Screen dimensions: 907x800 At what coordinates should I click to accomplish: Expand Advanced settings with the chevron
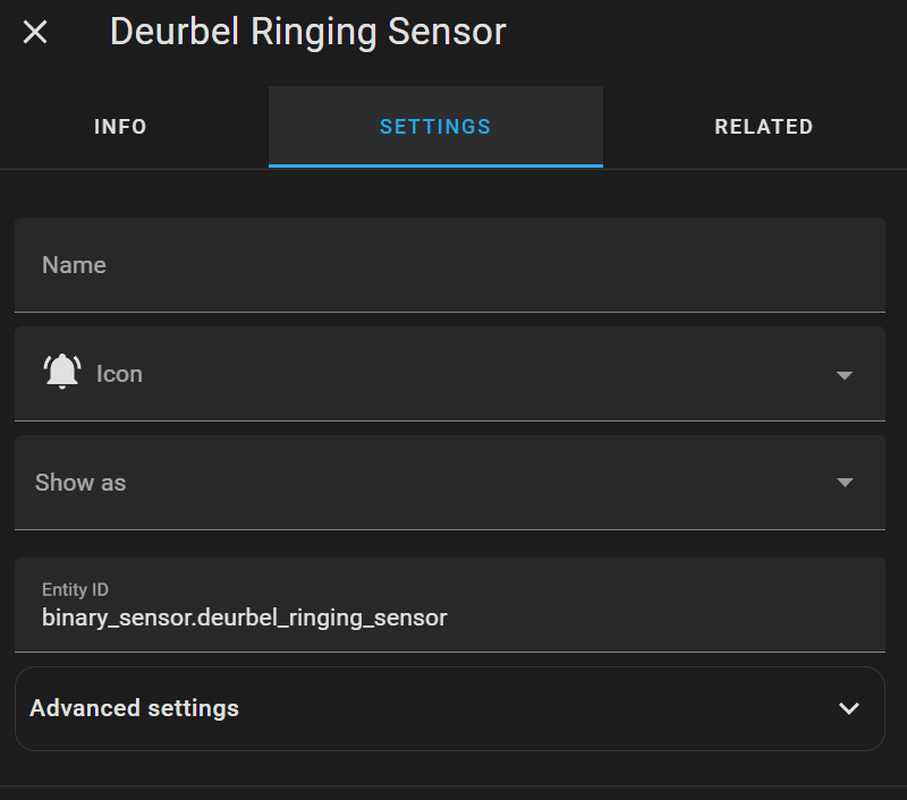[849, 708]
